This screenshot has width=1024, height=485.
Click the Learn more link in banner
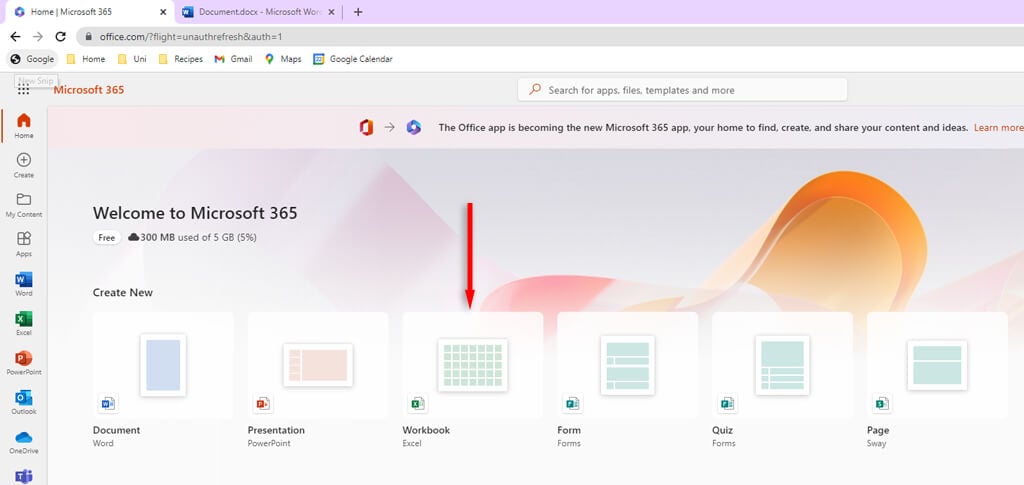click(999, 128)
